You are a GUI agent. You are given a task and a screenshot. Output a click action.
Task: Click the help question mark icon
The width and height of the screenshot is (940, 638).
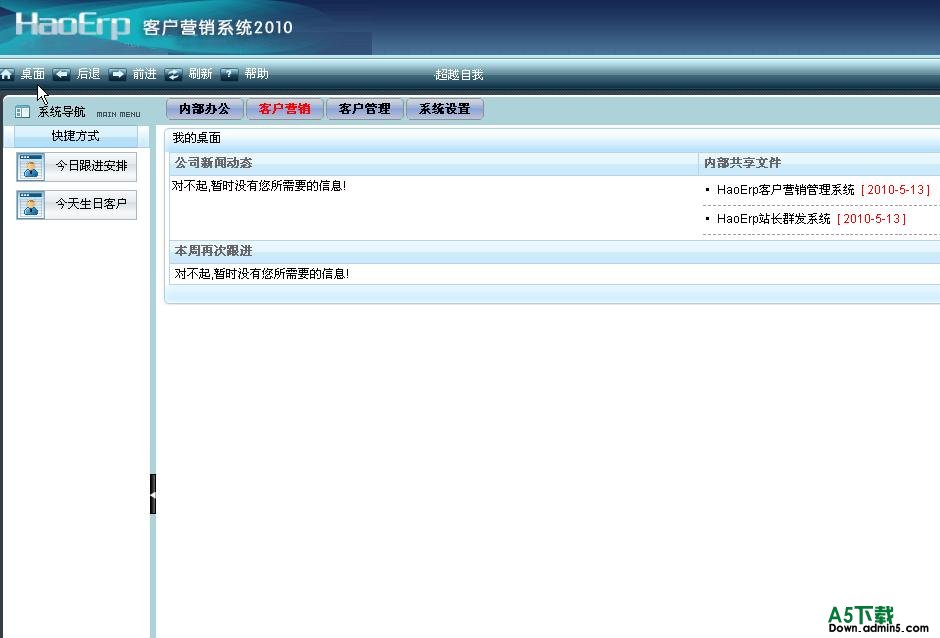coord(229,74)
